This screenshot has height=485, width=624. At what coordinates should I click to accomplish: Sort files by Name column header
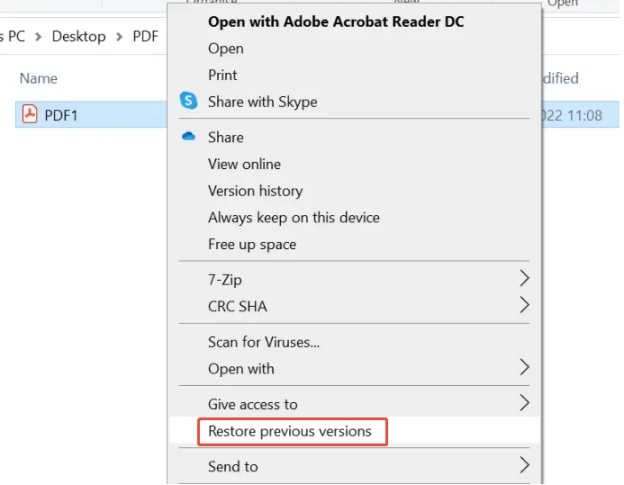(x=39, y=78)
